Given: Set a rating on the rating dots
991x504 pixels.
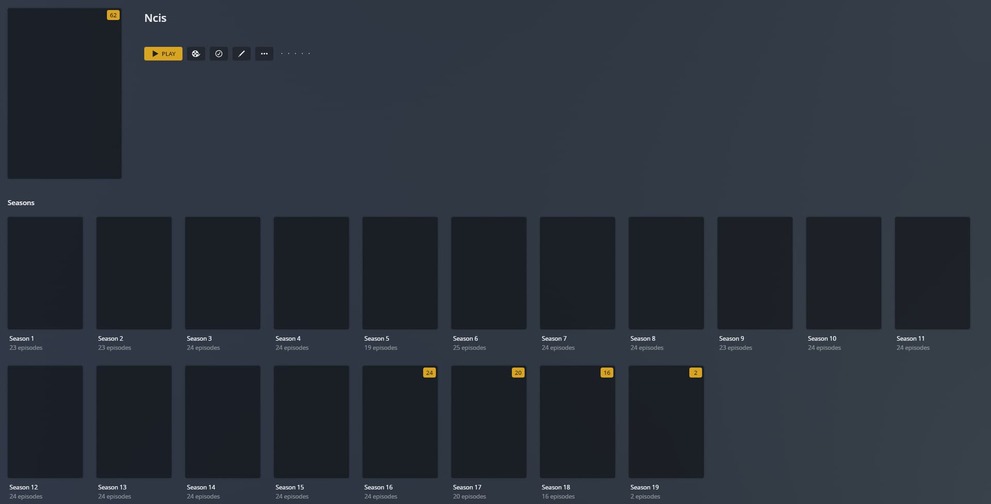Looking at the screenshot, I should pyautogui.click(x=295, y=54).
